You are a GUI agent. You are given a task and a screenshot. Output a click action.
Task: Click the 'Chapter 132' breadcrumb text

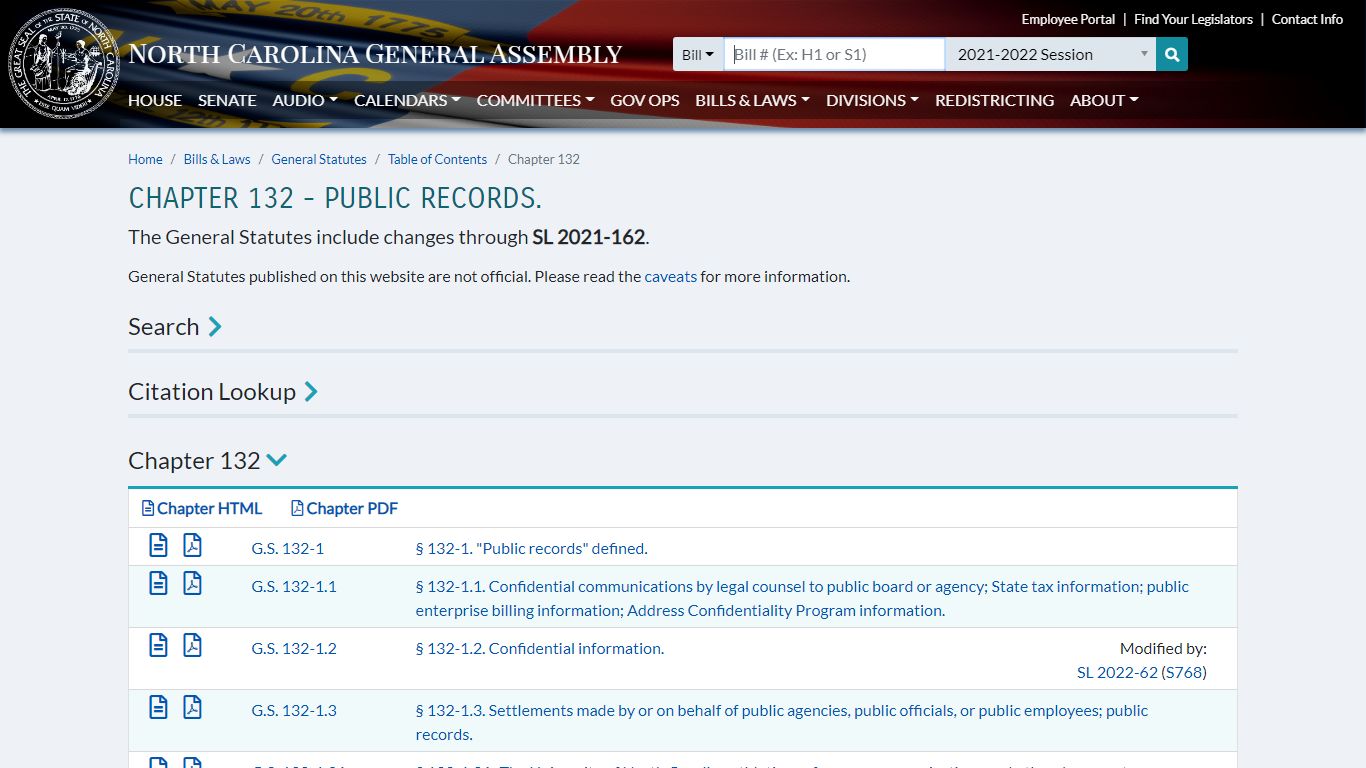544,159
